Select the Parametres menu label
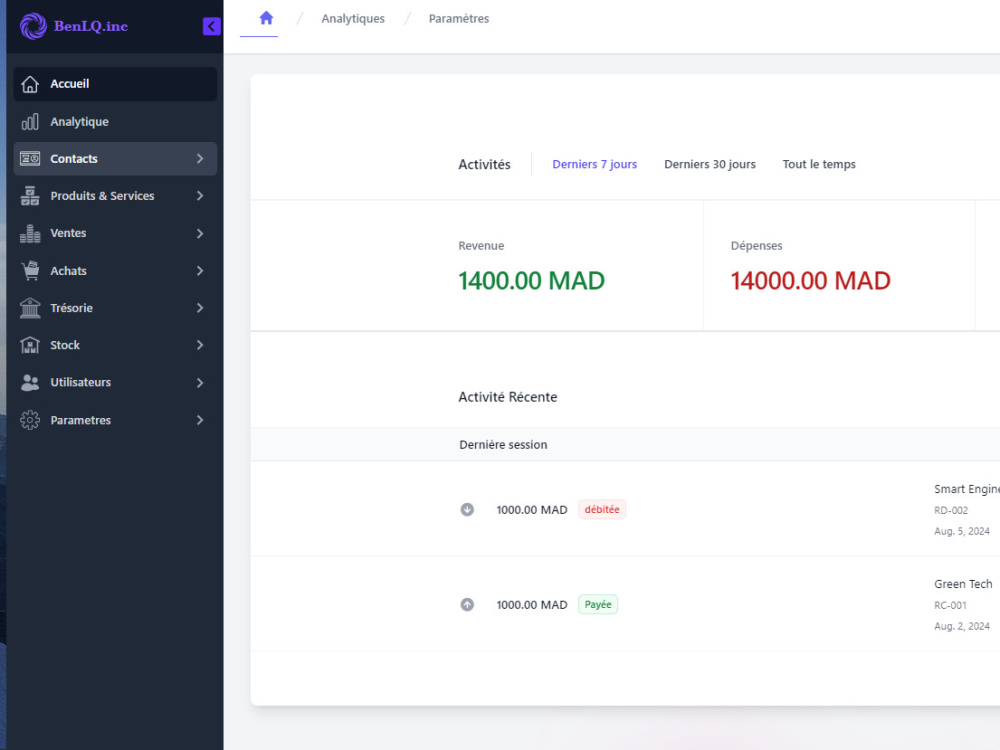This screenshot has height=750, width=1000. click(x=80, y=420)
